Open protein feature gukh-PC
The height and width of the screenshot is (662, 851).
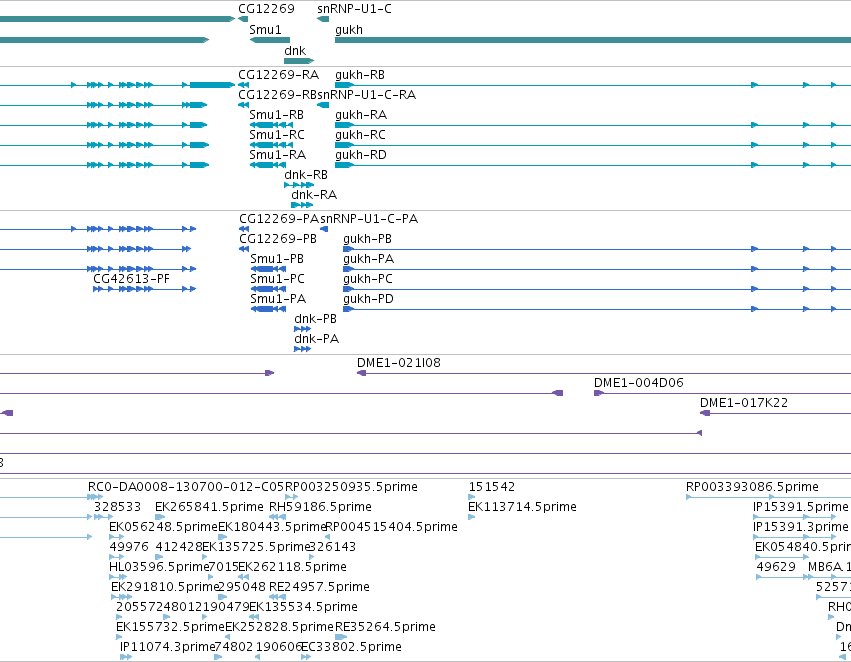click(x=367, y=279)
